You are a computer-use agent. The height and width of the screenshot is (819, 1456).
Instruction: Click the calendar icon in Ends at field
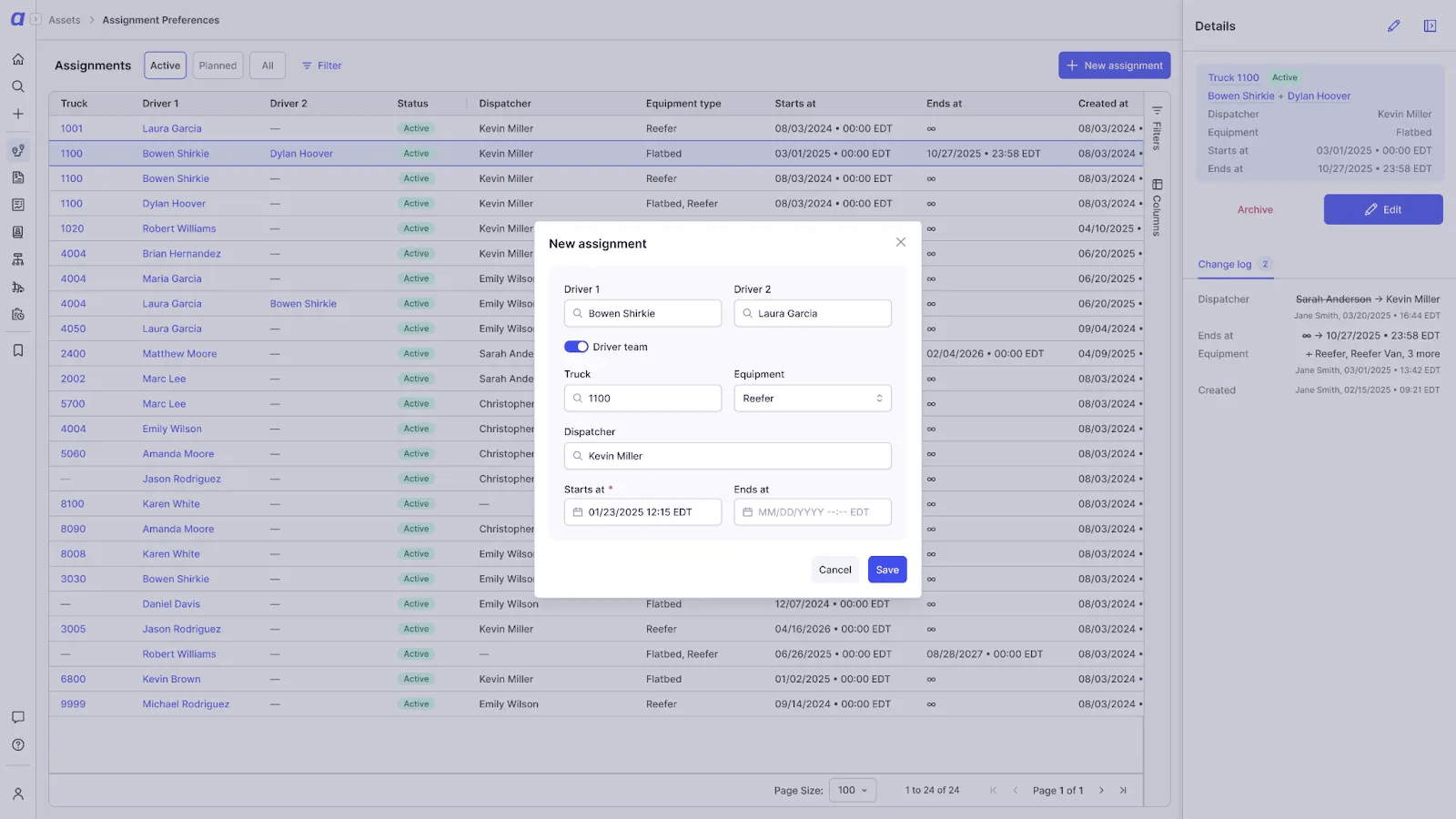[x=747, y=512]
